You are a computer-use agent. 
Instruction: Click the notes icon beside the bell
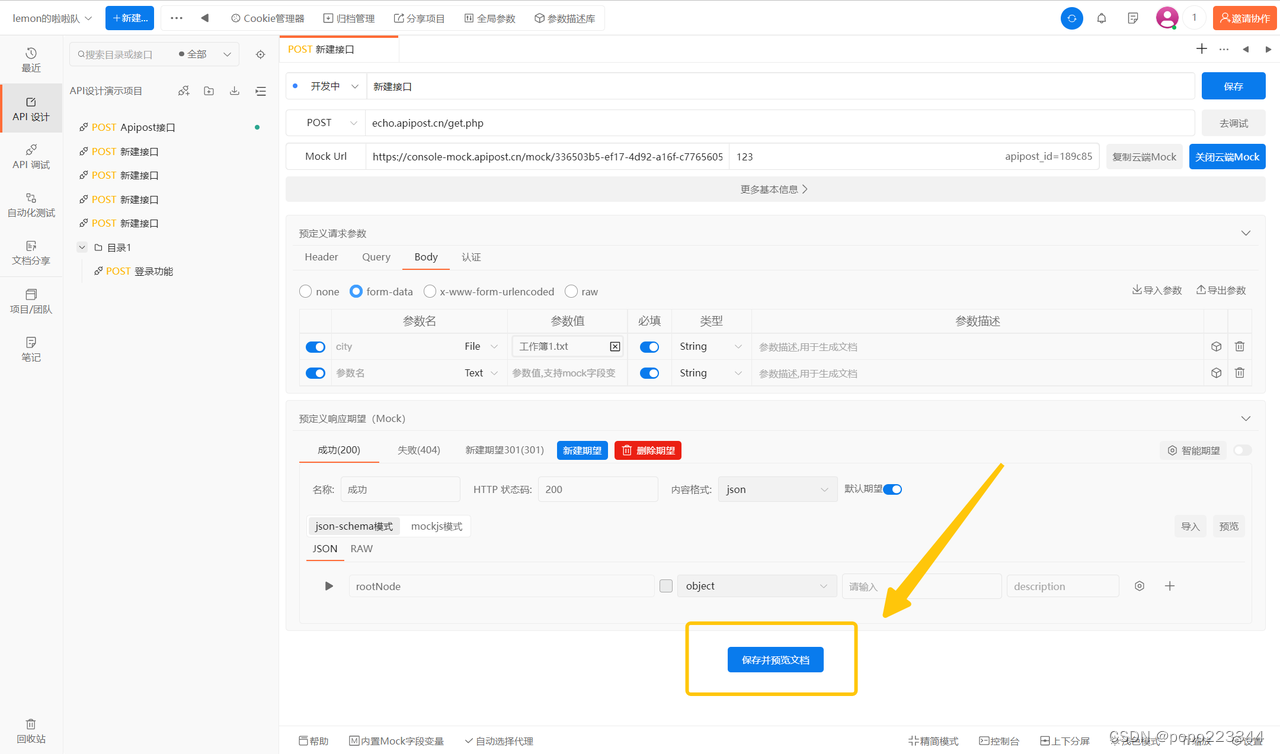(x=1133, y=18)
